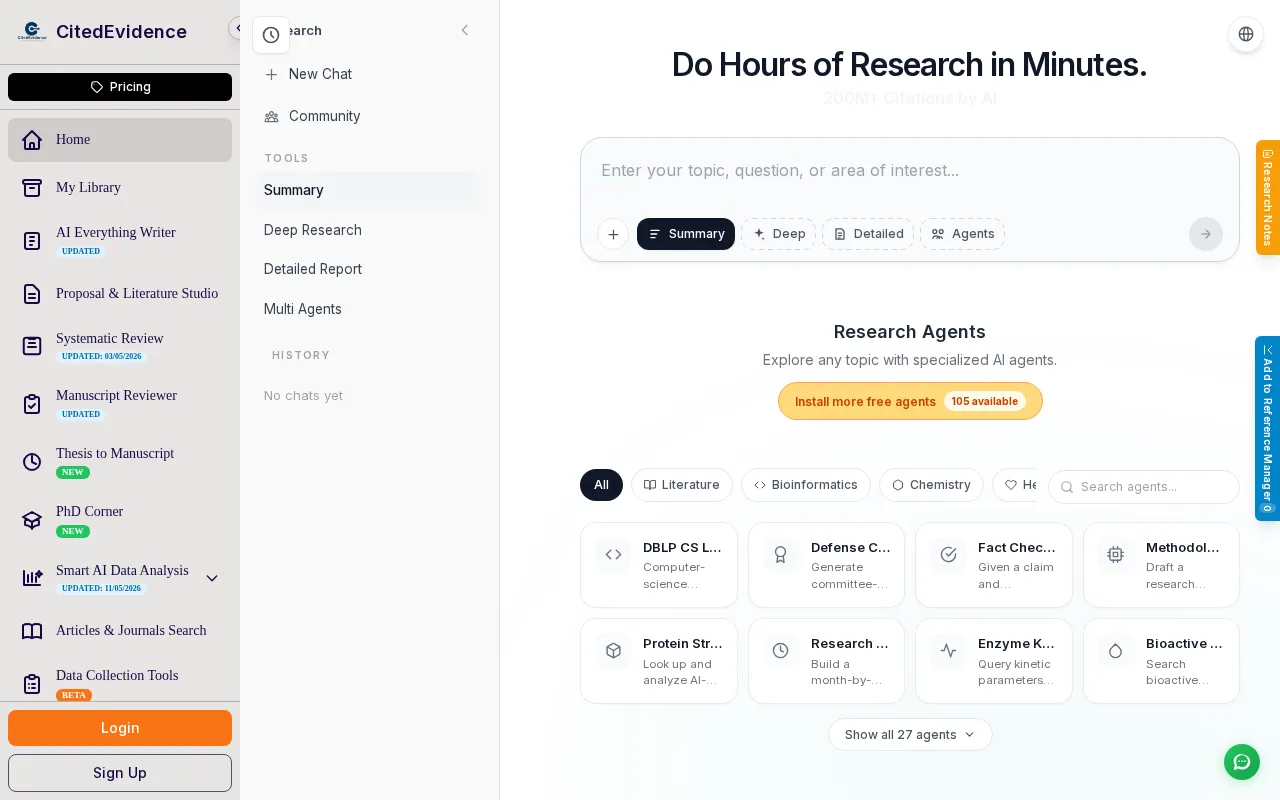Toggle the Deep mode chip
Image resolution: width=1280 pixels, height=800 pixels.
click(779, 234)
